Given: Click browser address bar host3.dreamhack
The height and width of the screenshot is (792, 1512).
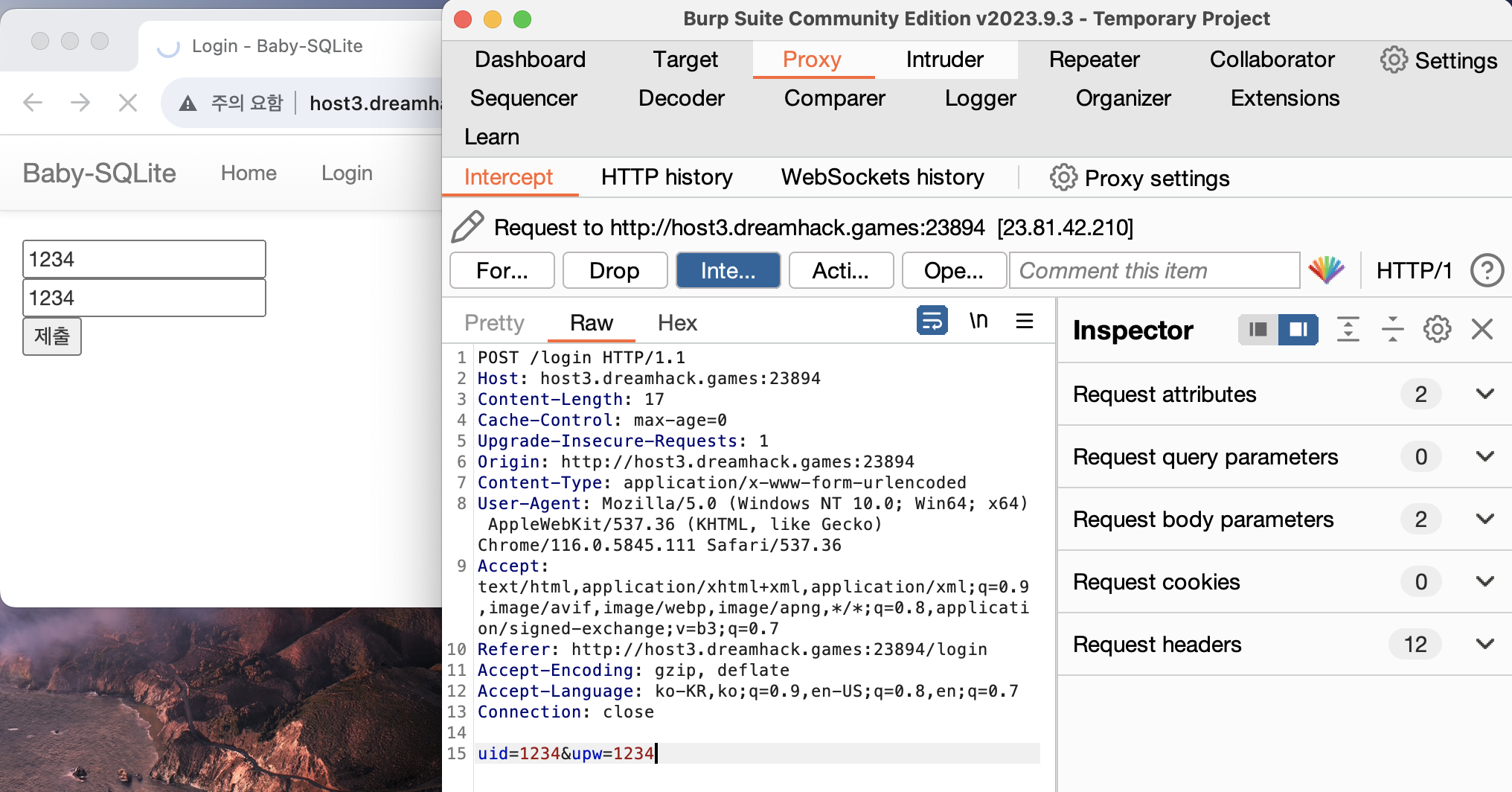Looking at the screenshot, I should (x=376, y=103).
